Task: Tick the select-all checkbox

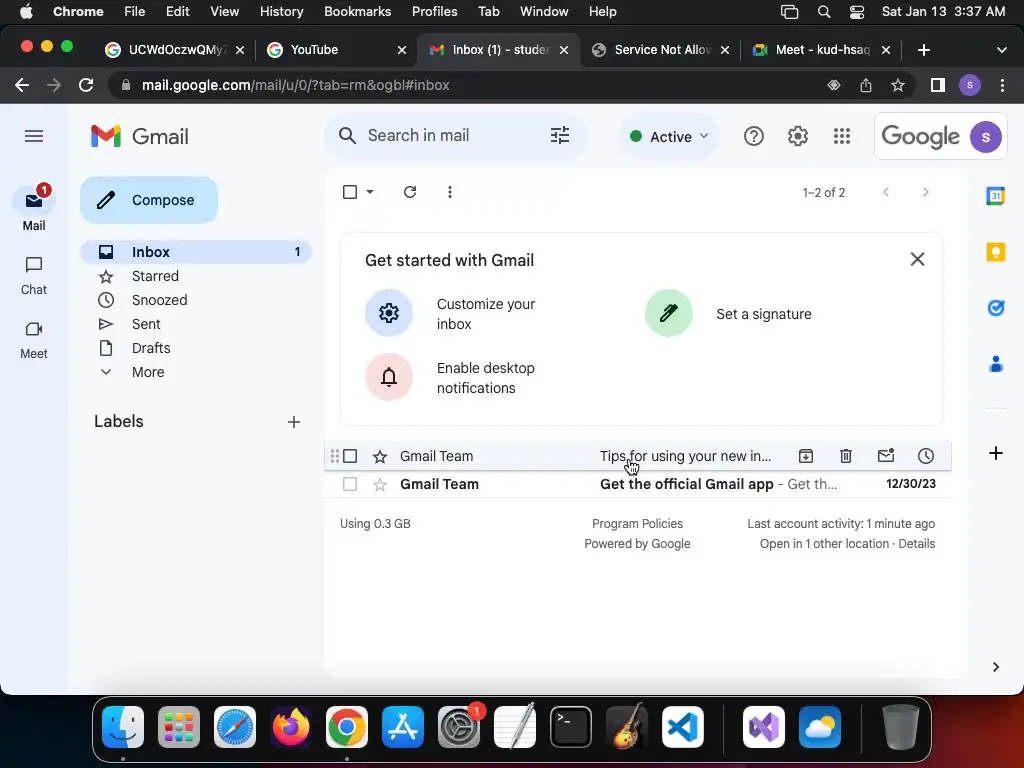Action: (350, 192)
